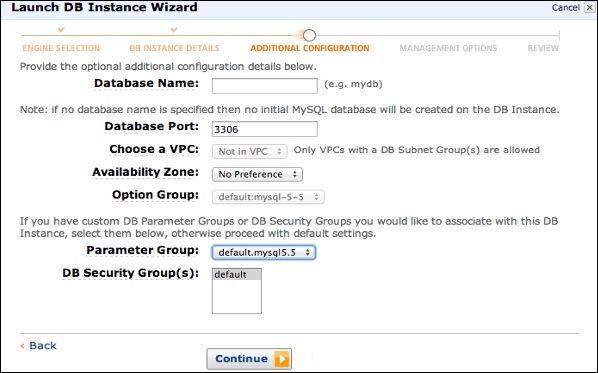
Task: Close the wizard with the X icon
Action: (590, 8)
